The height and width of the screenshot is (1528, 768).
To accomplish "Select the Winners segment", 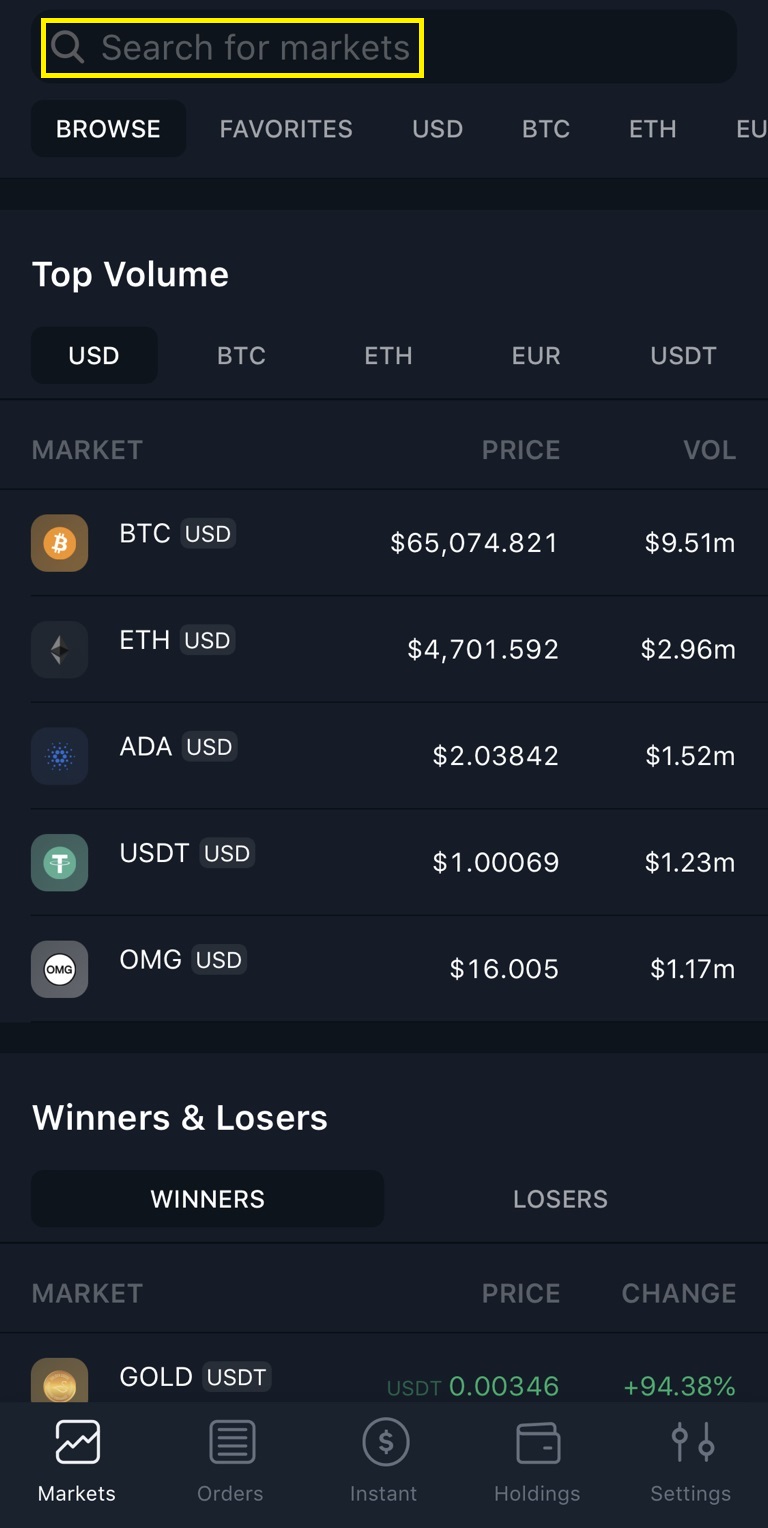I will click(208, 1199).
